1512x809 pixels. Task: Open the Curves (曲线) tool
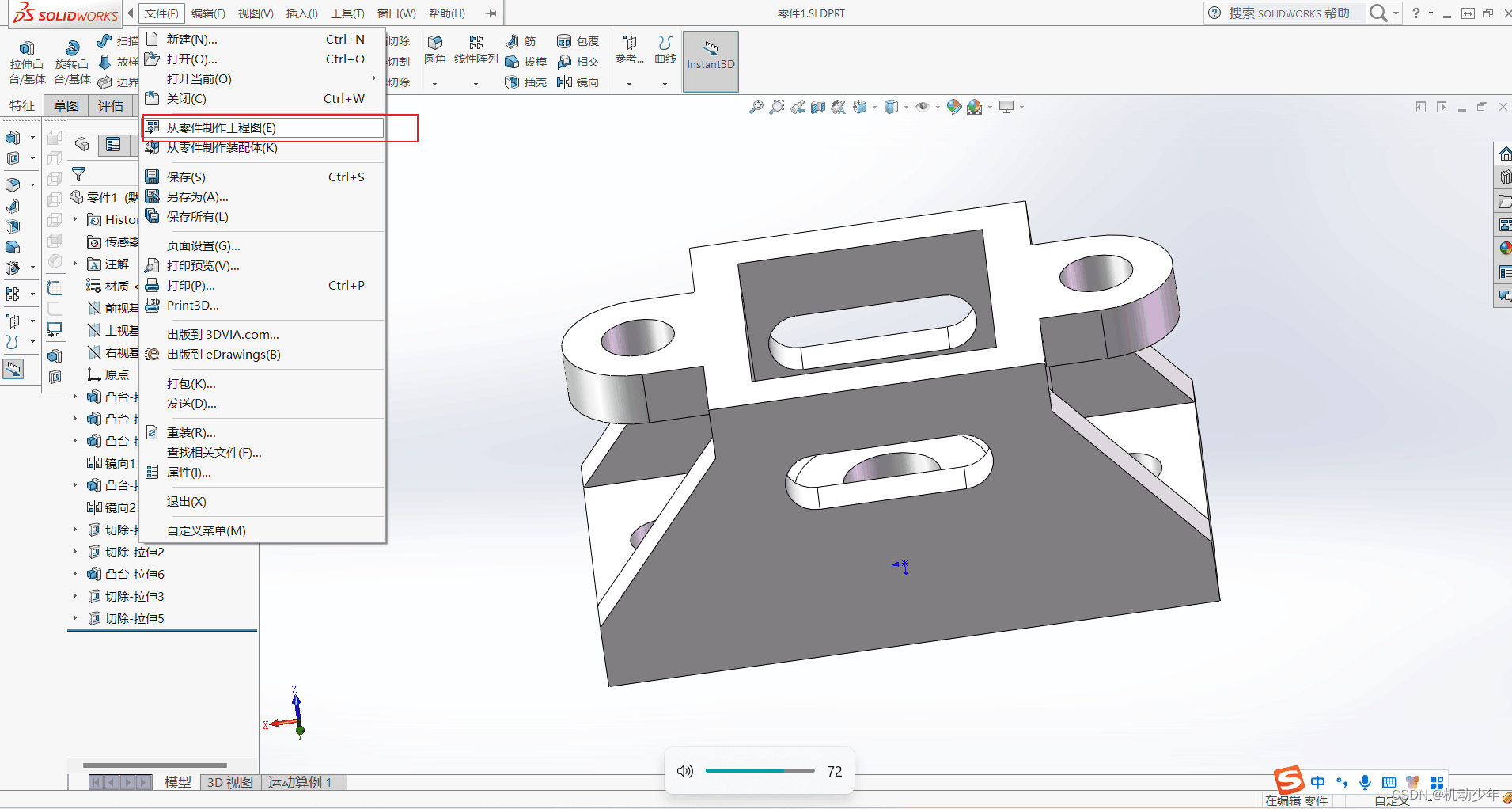click(665, 49)
